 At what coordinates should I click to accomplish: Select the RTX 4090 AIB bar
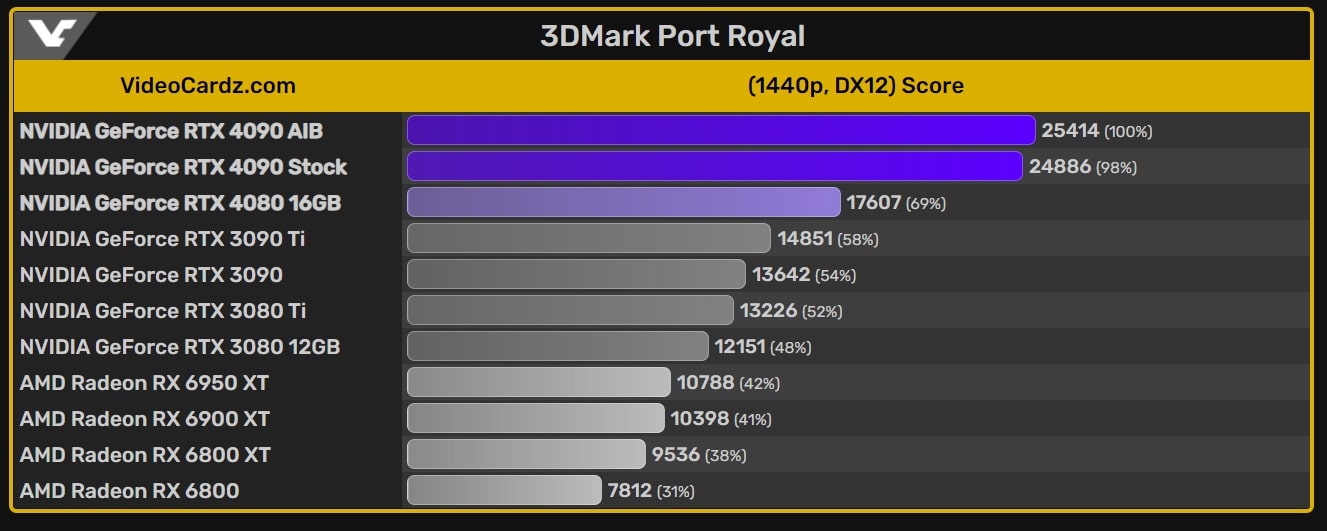pos(720,131)
